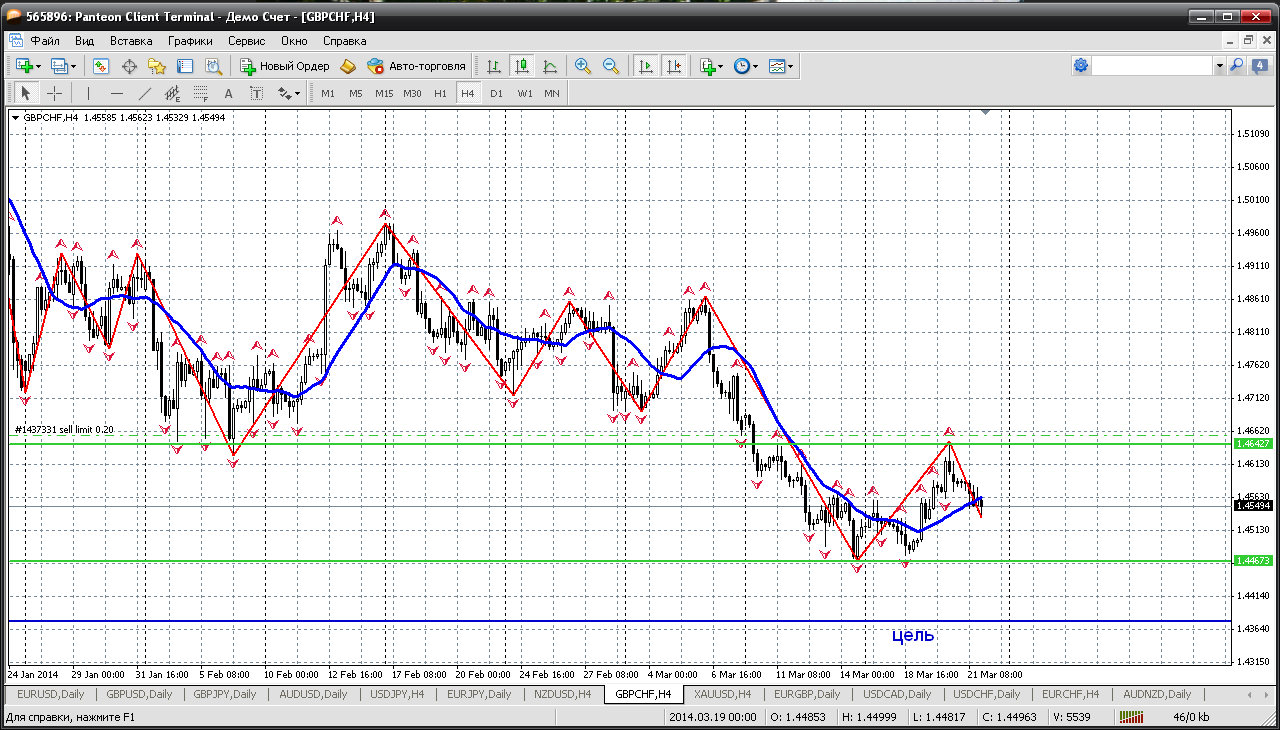Switch chart to Candlesticks mode
This screenshot has width=1280, height=730.
(x=521, y=66)
